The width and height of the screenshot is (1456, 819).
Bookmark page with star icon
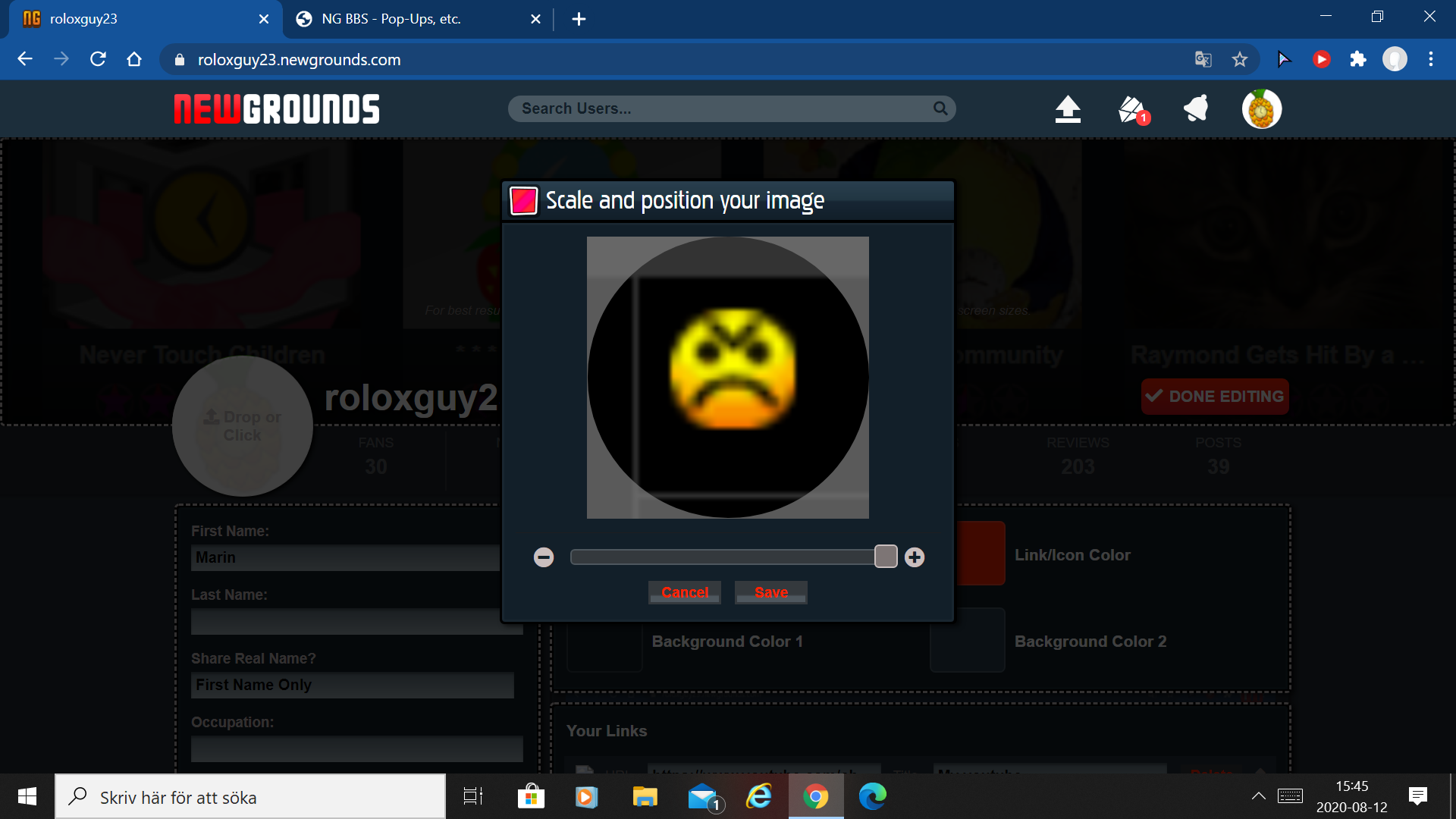coord(1240,59)
